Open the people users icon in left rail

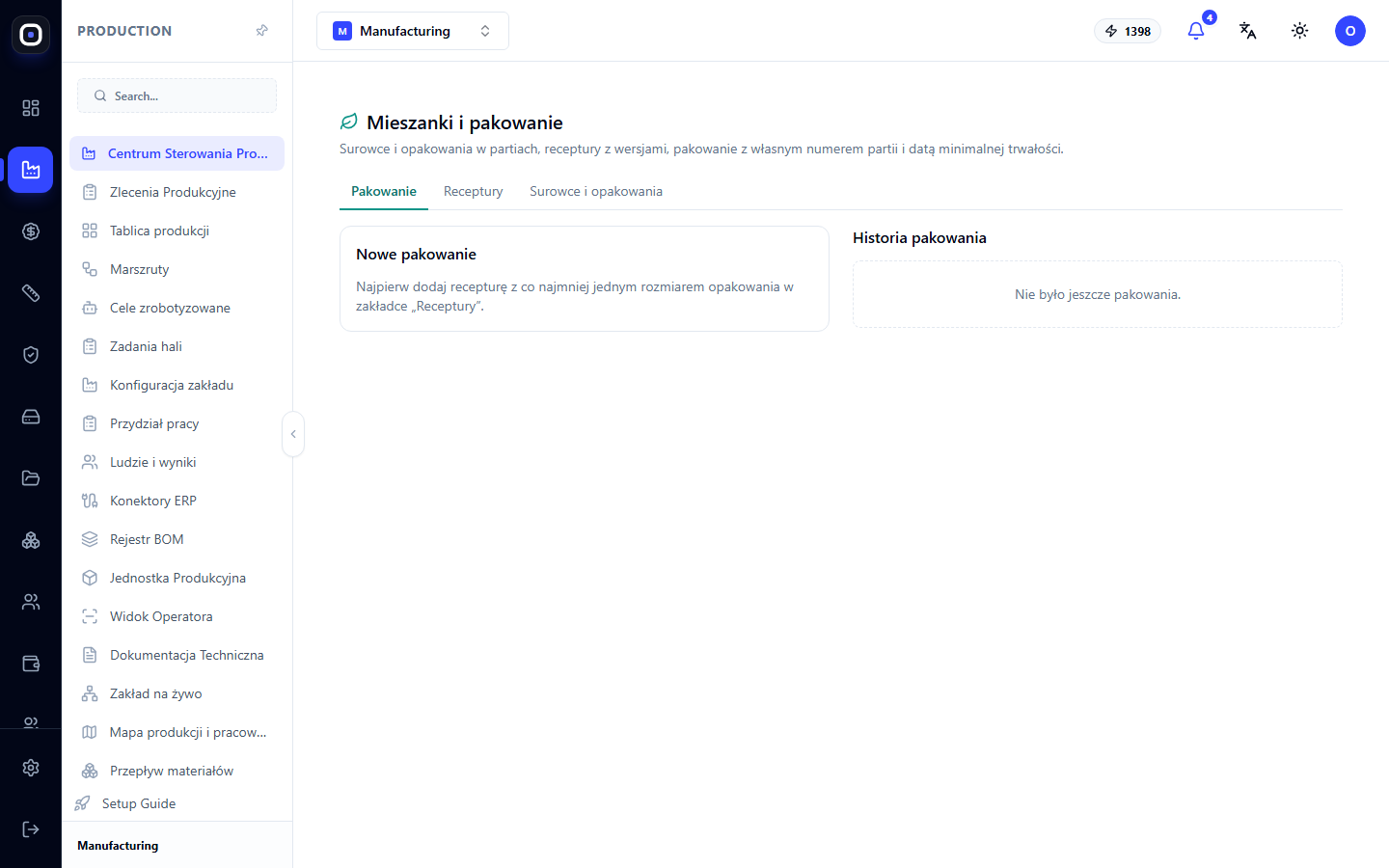pyautogui.click(x=31, y=602)
